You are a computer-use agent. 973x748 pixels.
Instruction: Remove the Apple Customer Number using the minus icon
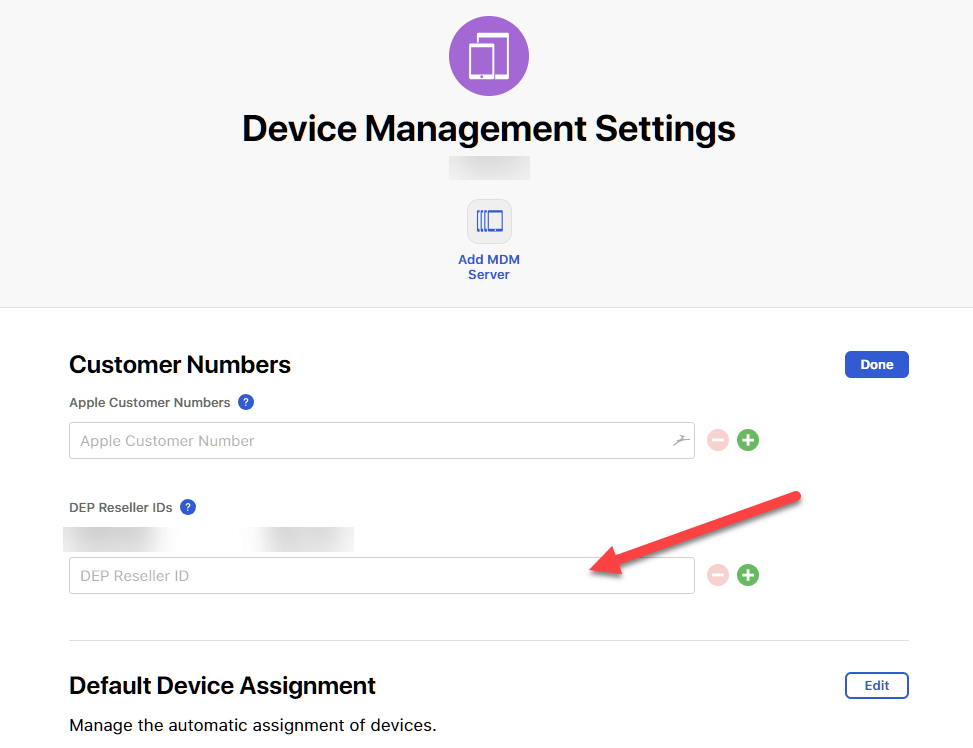click(x=717, y=440)
